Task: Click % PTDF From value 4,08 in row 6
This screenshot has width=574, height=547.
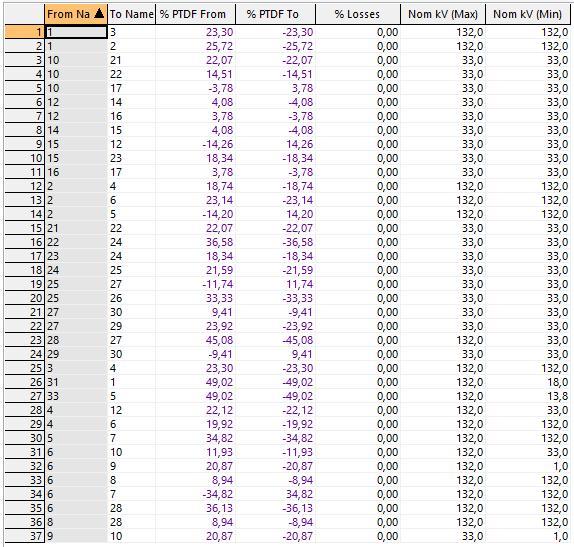Action: point(222,102)
